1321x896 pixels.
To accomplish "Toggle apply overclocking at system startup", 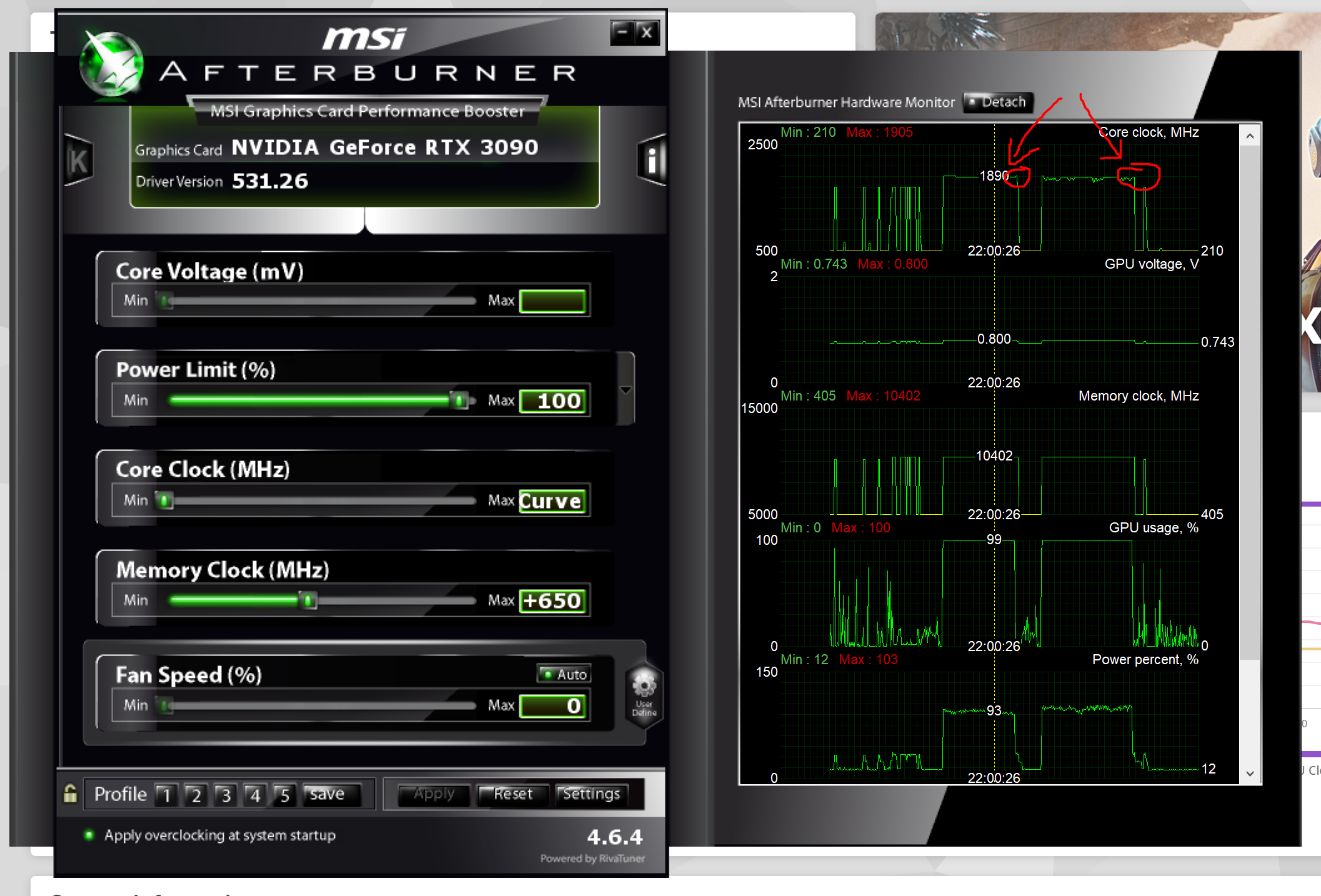I will 89,835.
